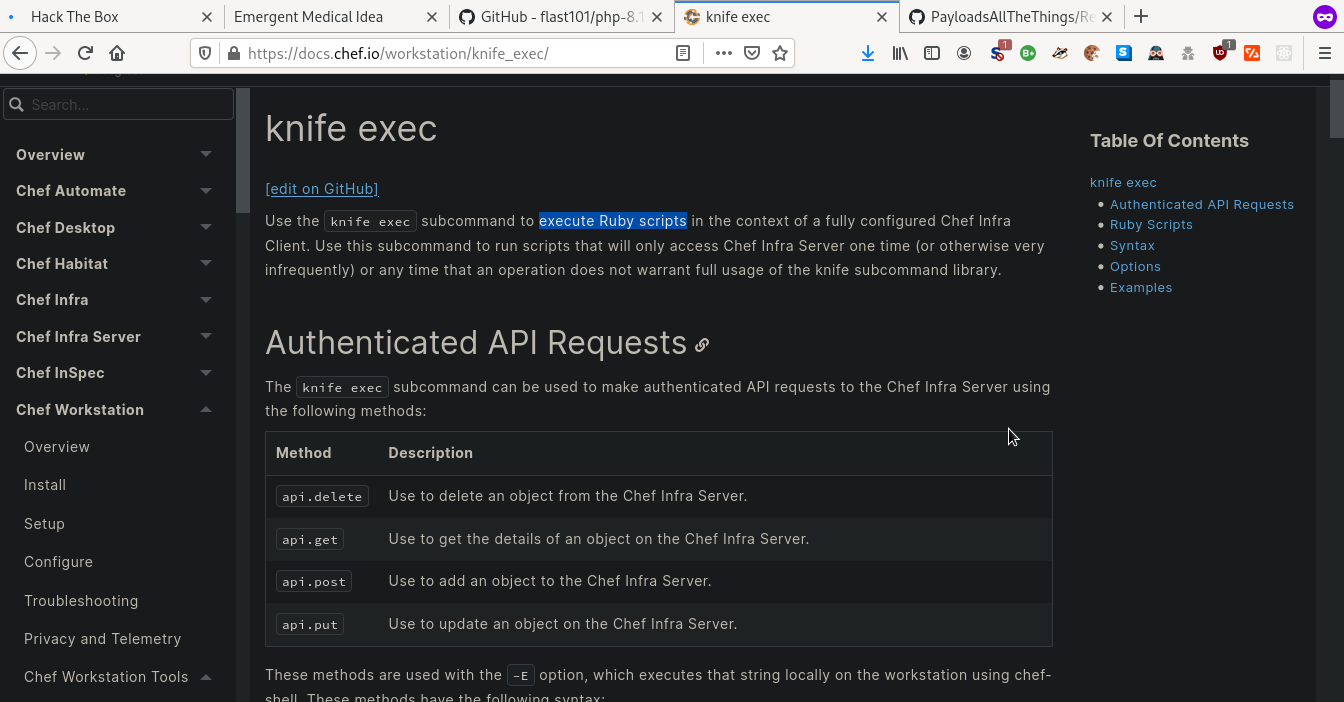The height and width of the screenshot is (702, 1344).
Task: Go to the browser home page
Action: [x=117, y=53]
